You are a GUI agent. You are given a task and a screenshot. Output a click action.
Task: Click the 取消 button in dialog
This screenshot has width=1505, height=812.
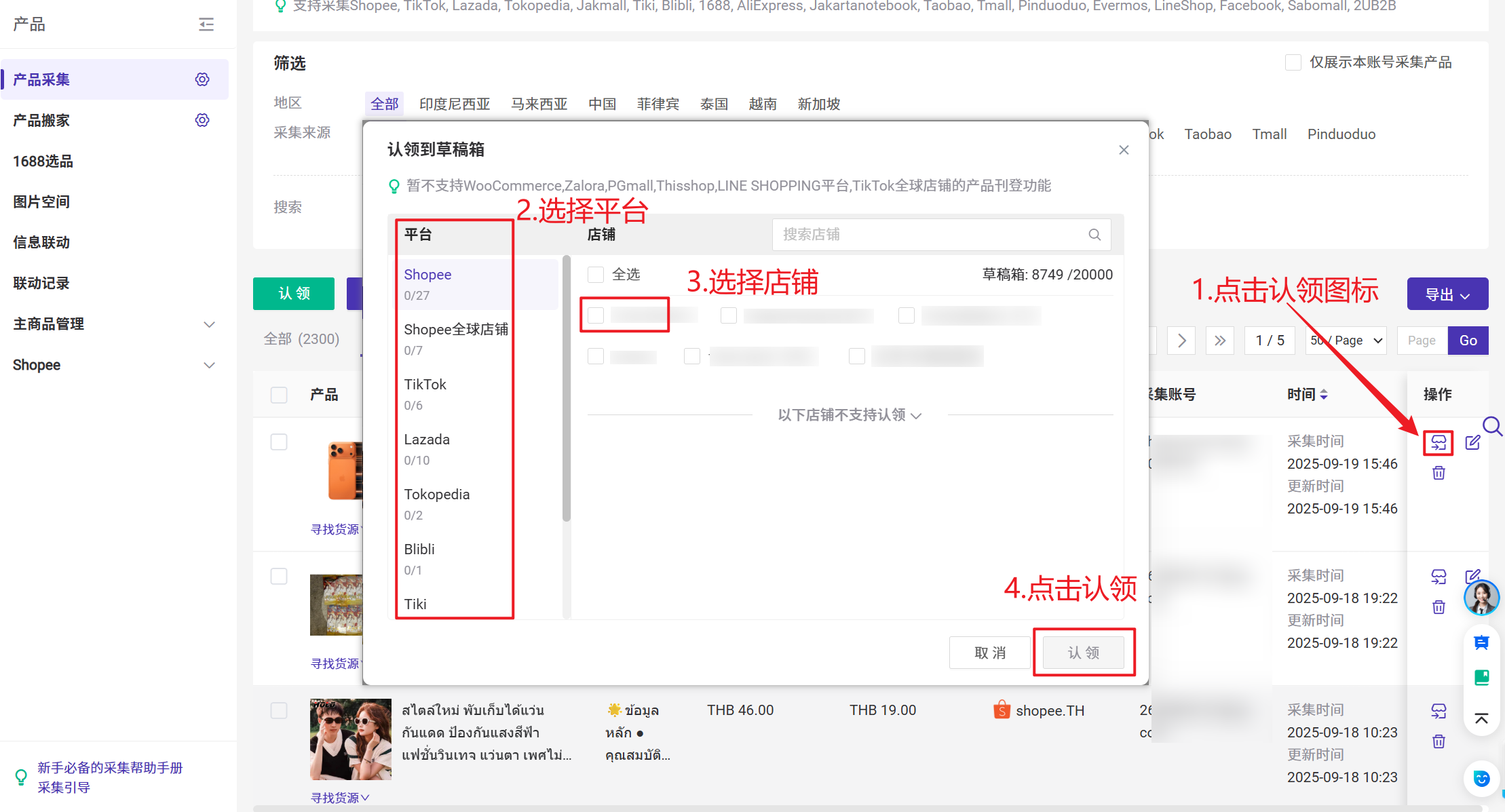tap(989, 653)
